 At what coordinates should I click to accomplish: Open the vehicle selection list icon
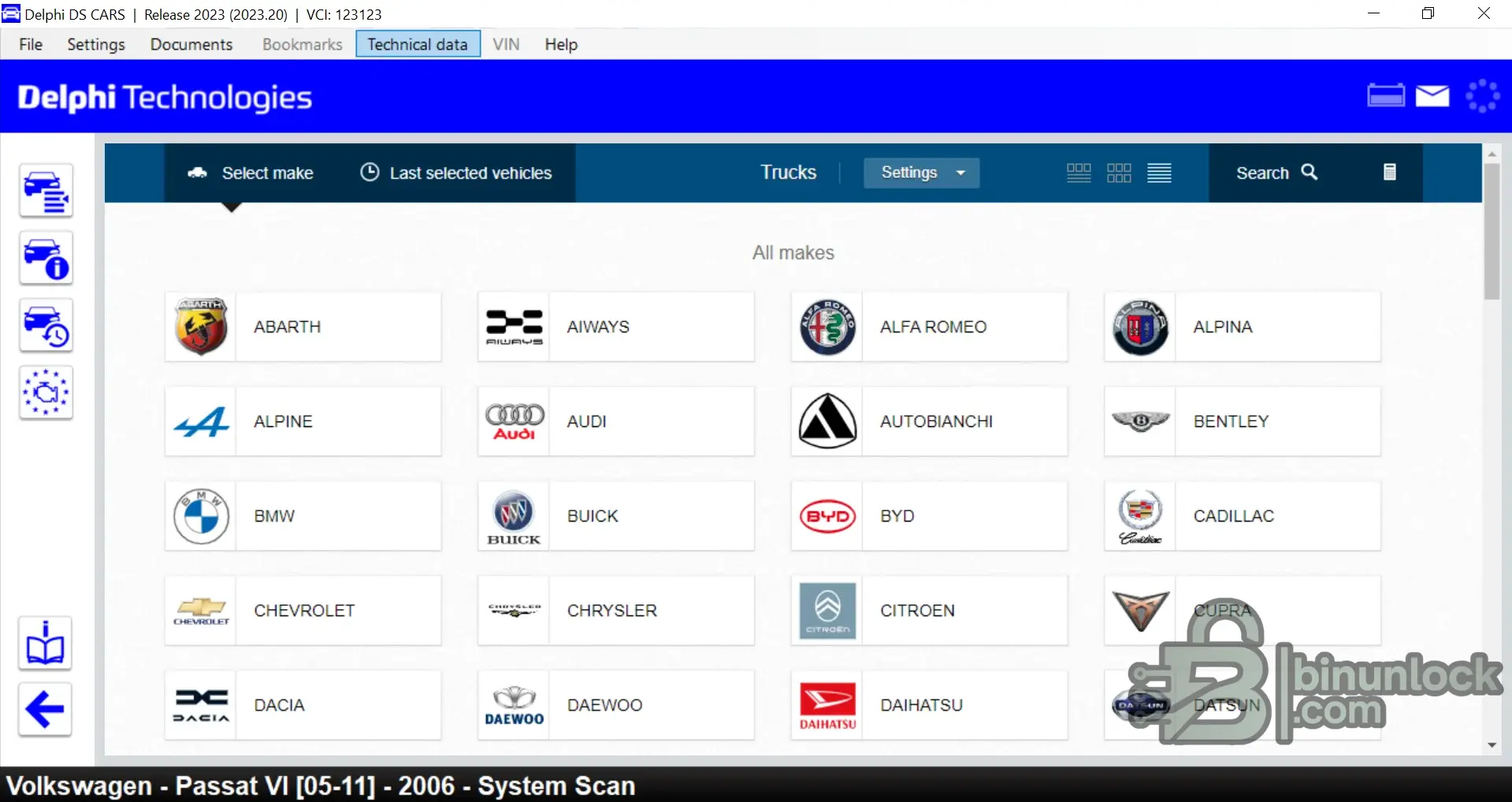(46, 191)
